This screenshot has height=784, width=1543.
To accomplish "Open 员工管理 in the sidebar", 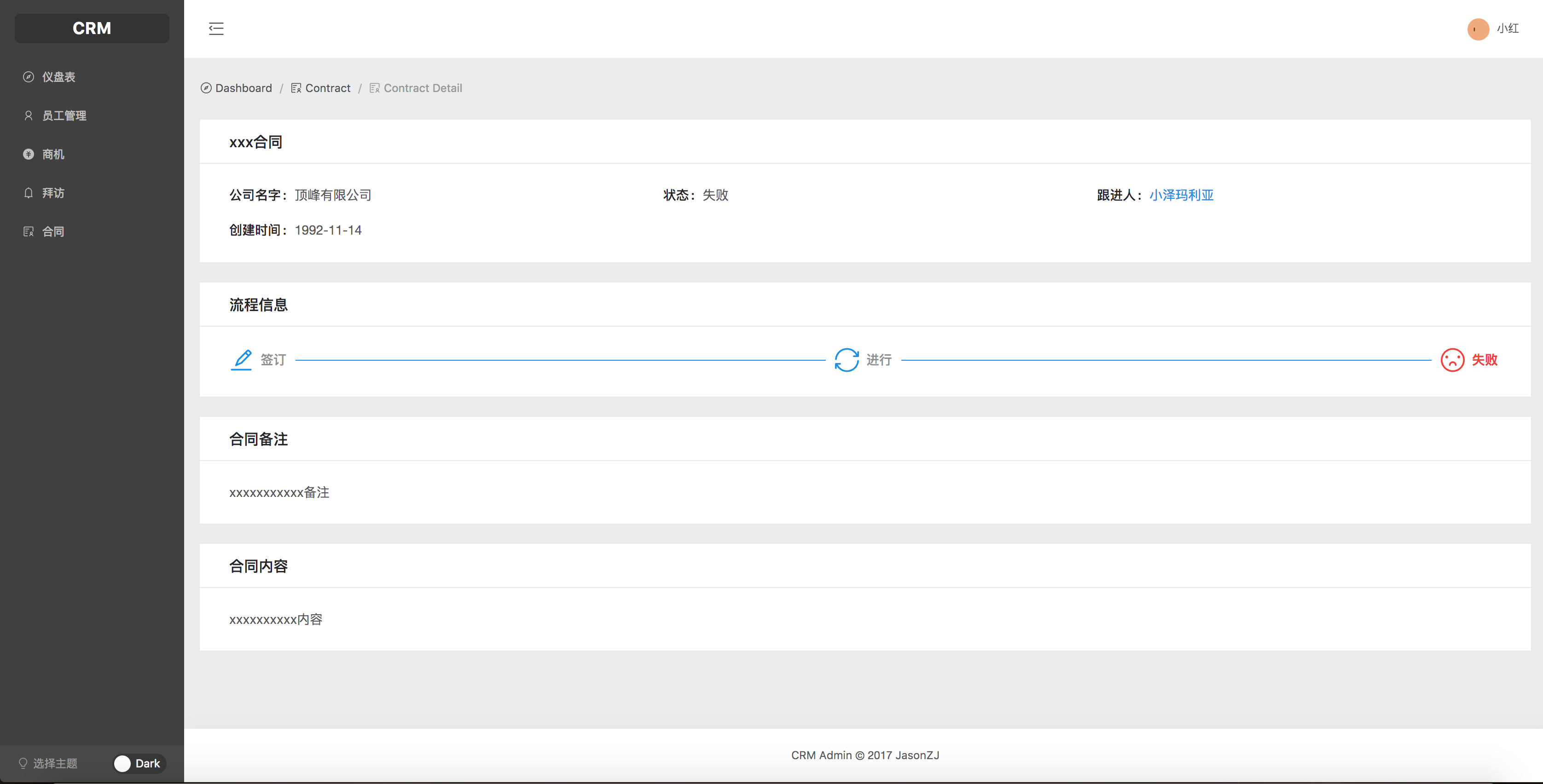I will pyautogui.click(x=64, y=115).
